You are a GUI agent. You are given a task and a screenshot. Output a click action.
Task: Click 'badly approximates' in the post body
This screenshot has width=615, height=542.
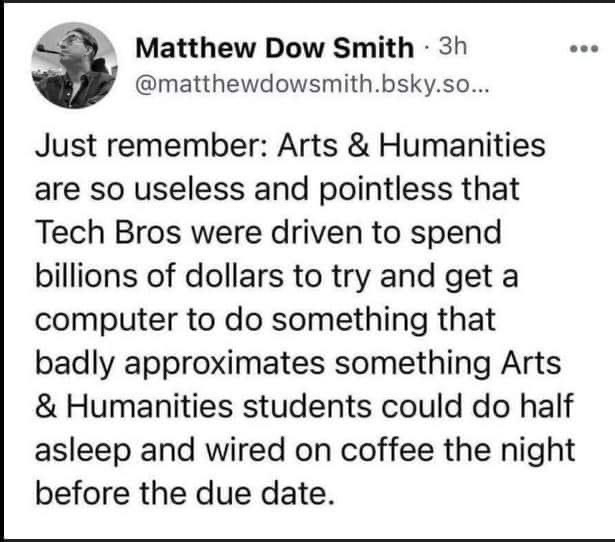180,364
